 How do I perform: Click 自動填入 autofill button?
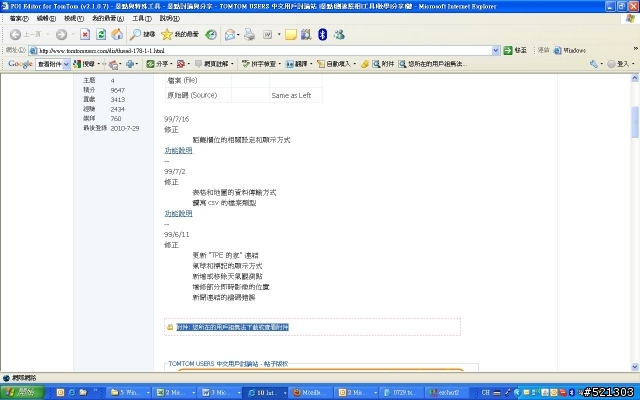coord(334,64)
